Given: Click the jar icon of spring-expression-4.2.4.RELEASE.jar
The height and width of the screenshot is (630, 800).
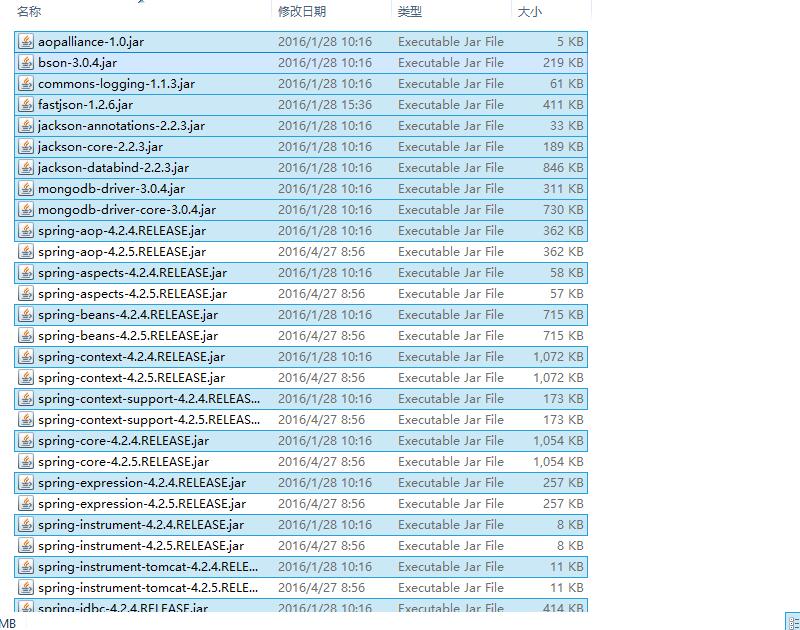Looking at the screenshot, I should pos(26,483).
